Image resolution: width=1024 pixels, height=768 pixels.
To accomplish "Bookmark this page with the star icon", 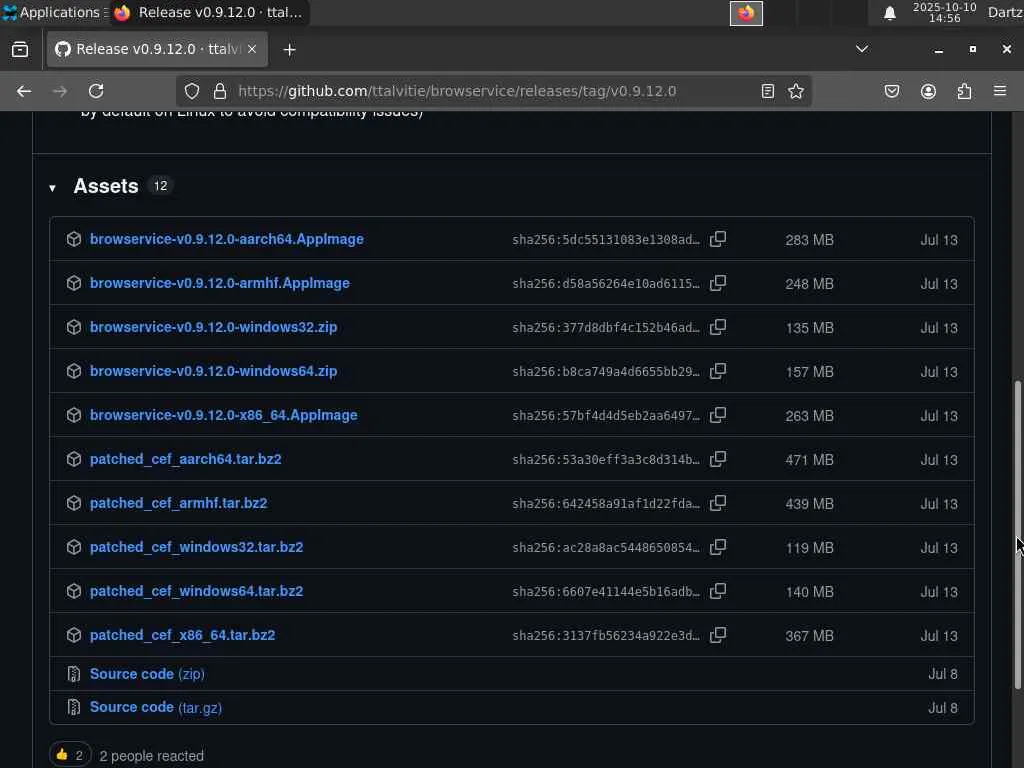I will [x=795, y=91].
